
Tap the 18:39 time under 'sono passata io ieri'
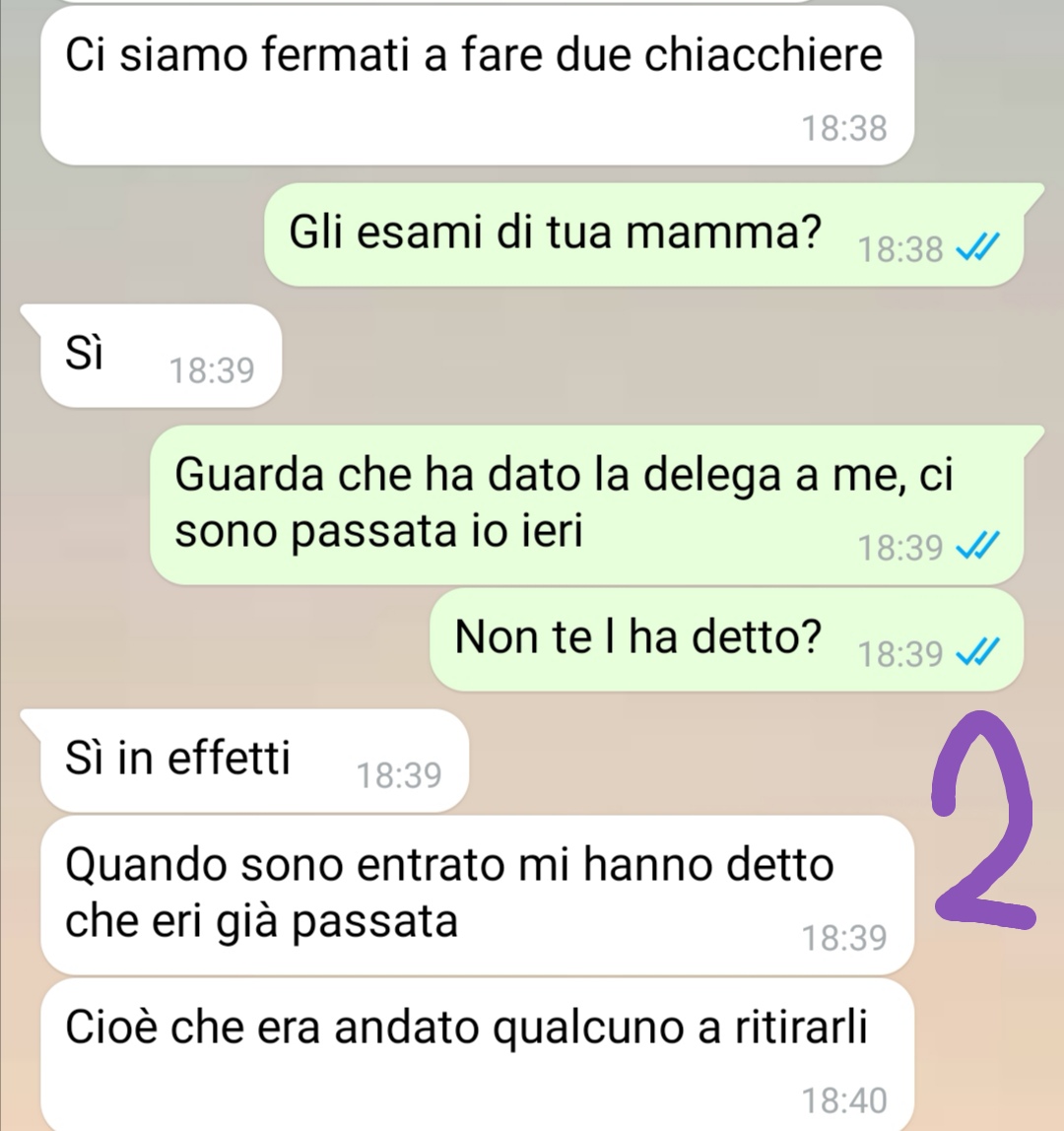click(x=900, y=548)
